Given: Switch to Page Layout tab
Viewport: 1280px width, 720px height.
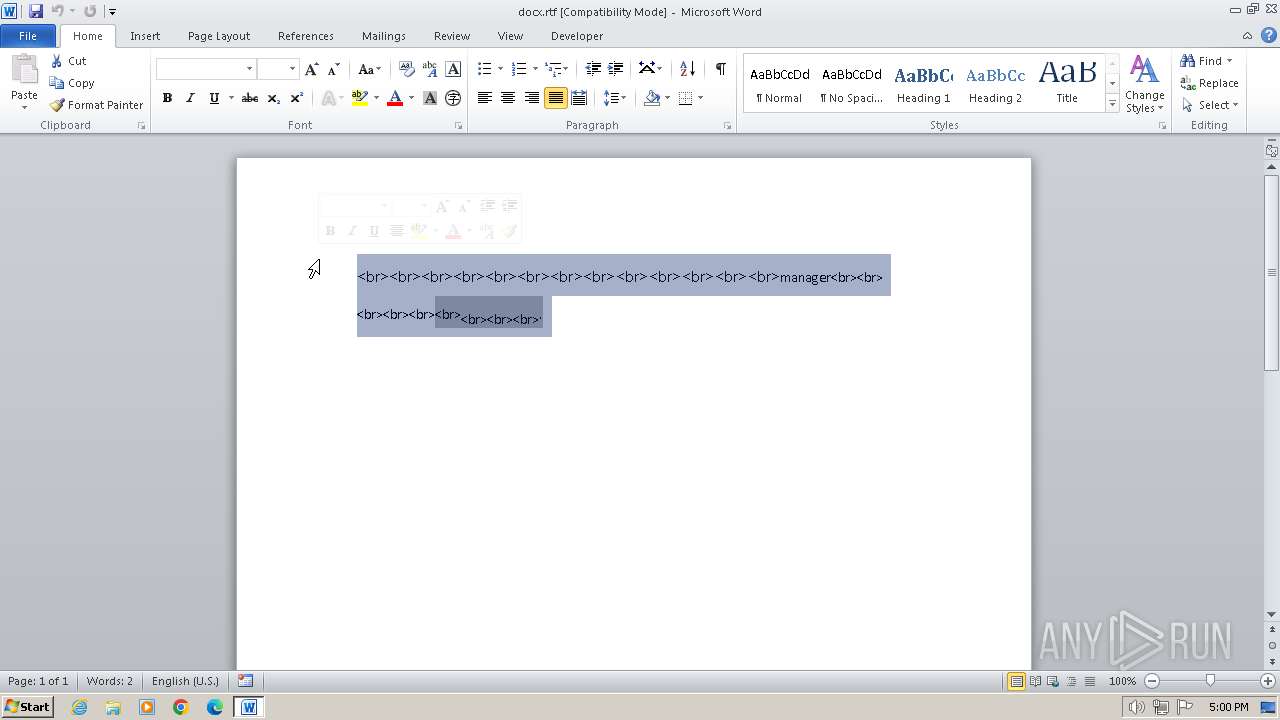Looking at the screenshot, I should point(219,36).
